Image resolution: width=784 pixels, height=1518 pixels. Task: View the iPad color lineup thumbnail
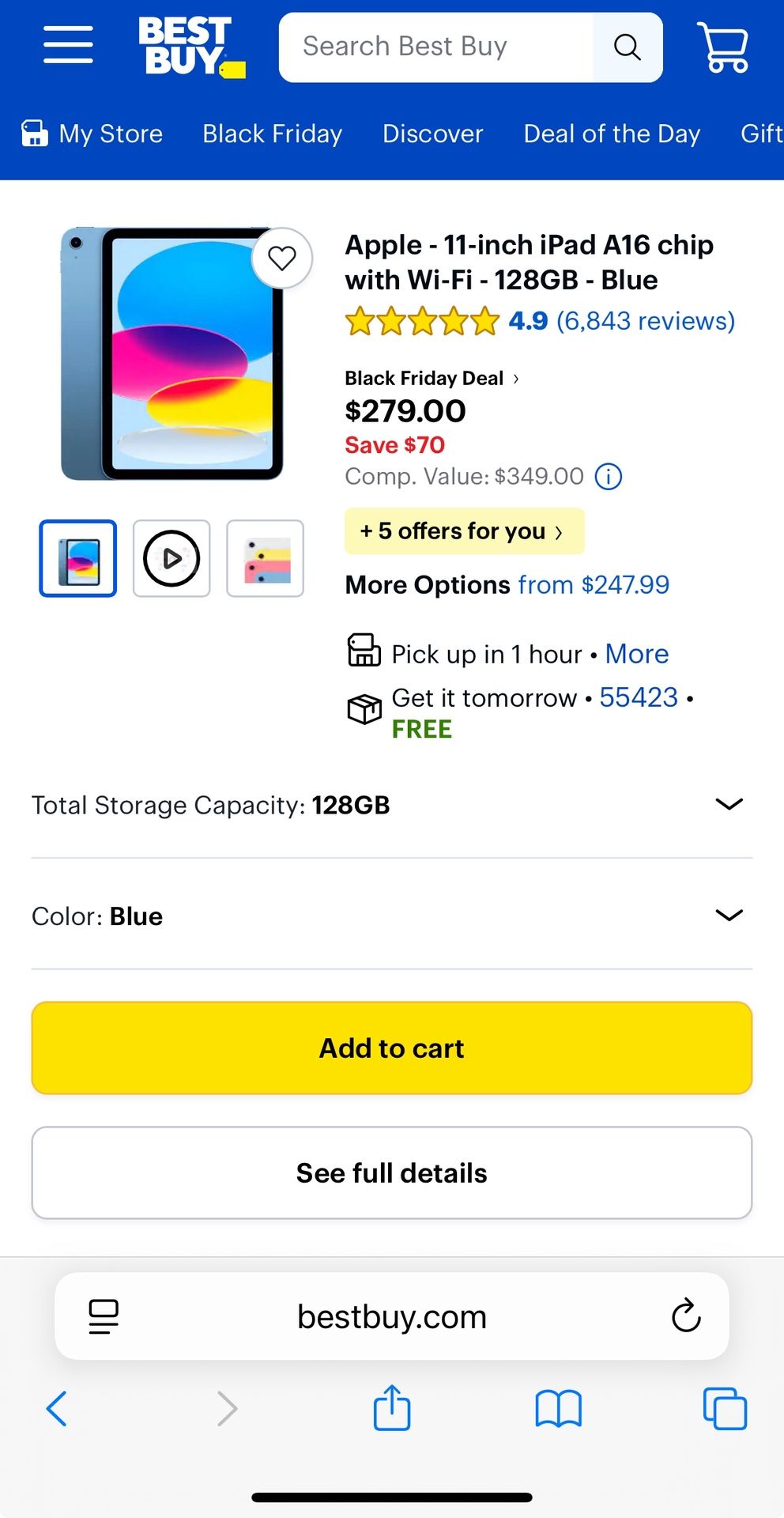[265, 558]
